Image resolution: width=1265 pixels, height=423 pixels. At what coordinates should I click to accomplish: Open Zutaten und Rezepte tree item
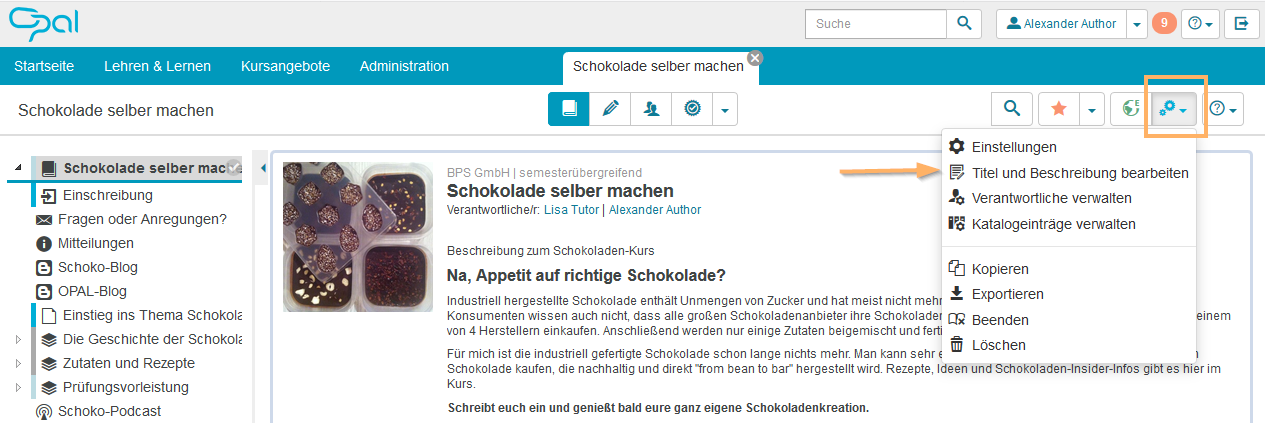(x=128, y=363)
